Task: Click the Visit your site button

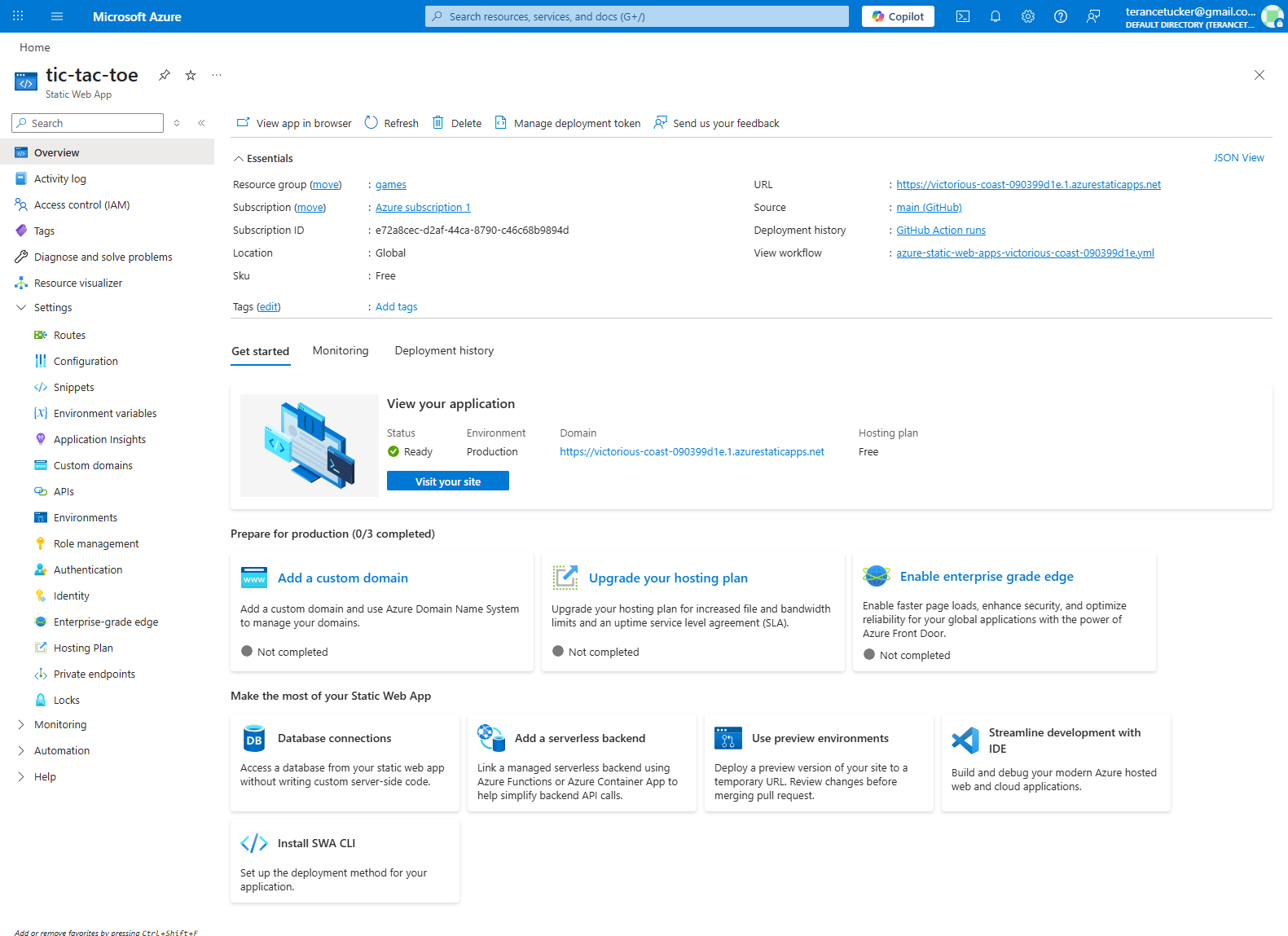Action: pyautogui.click(x=448, y=481)
